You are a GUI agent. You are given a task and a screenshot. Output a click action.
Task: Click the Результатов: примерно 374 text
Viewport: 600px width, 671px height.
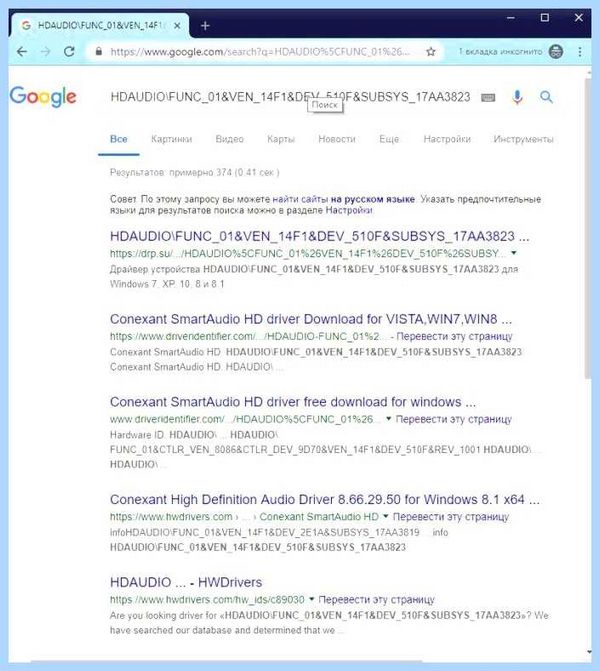[x=195, y=172]
